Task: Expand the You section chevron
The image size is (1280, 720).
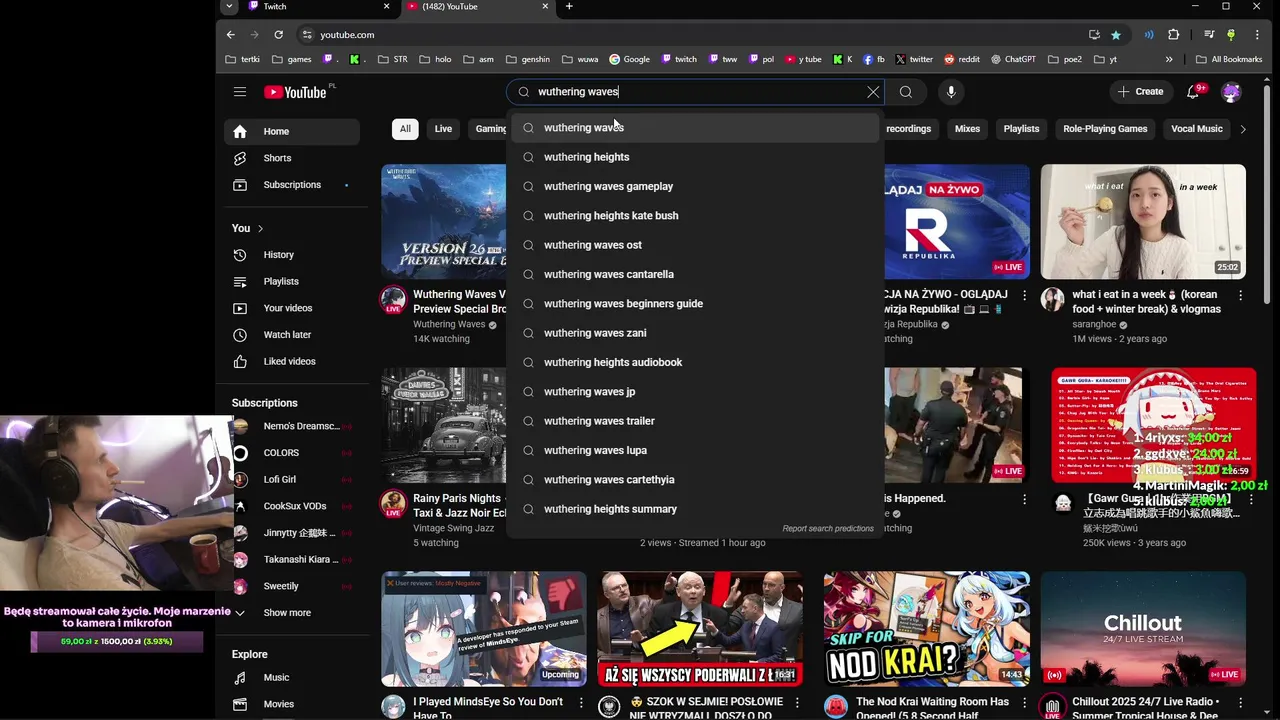Action: pos(260,229)
